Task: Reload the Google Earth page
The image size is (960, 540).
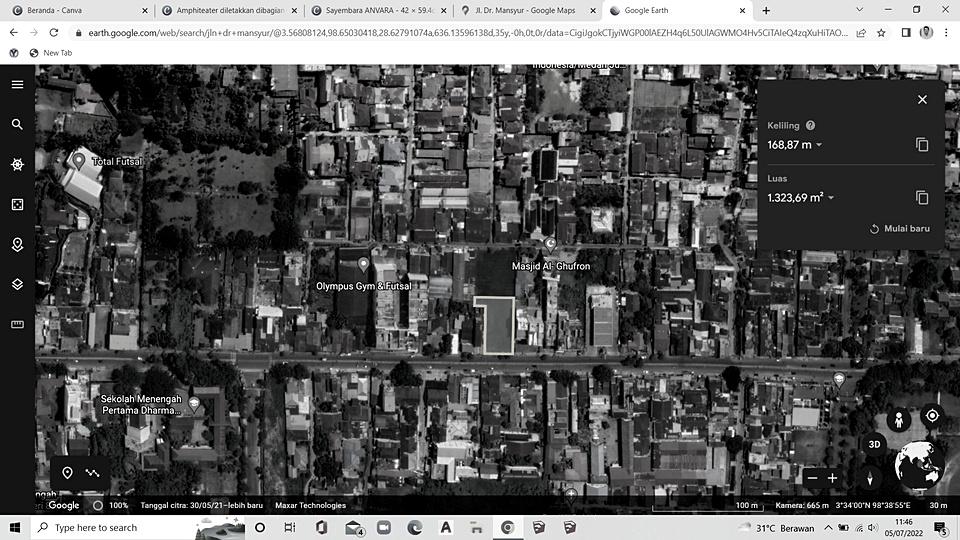Action: tap(54, 32)
